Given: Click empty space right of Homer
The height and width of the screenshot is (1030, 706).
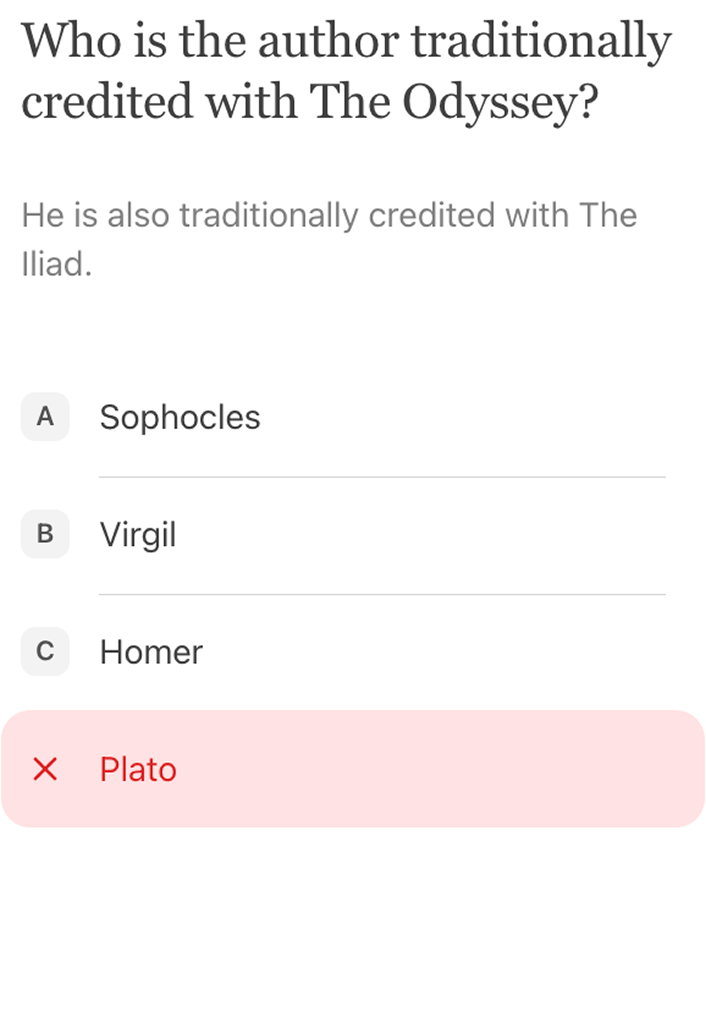Looking at the screenshot, I should tap(450, 652).
